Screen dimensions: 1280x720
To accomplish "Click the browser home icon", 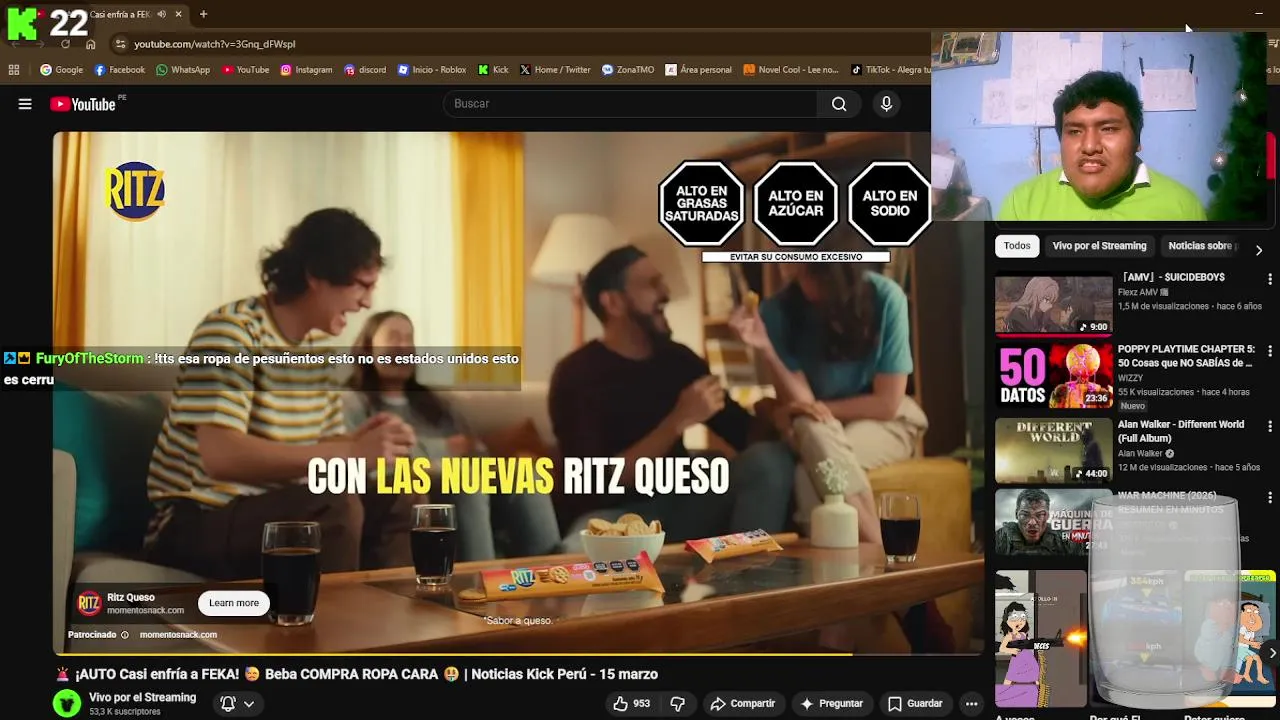I will coord(90,44).
